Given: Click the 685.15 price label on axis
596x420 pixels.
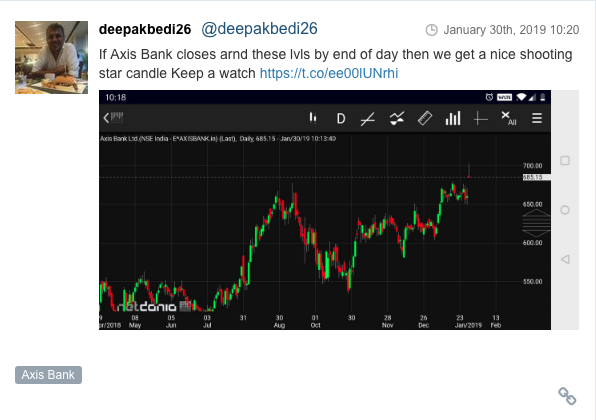Looking at the screenshot, I should tap(536, 178).
